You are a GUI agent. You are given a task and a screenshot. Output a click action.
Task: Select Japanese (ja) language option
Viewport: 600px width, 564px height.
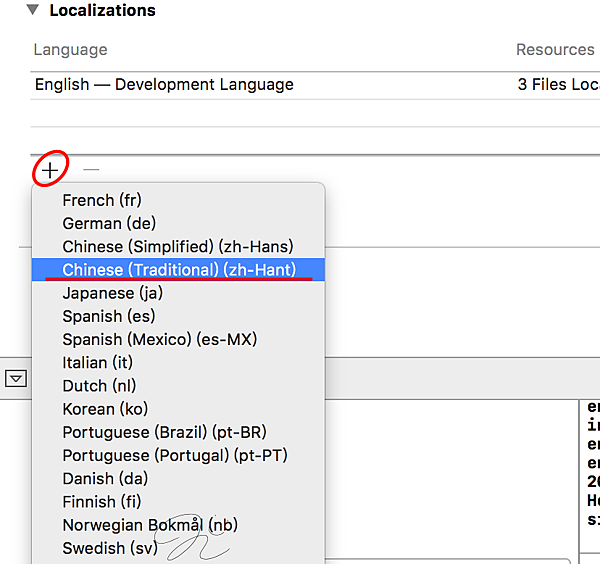point(112,293)
